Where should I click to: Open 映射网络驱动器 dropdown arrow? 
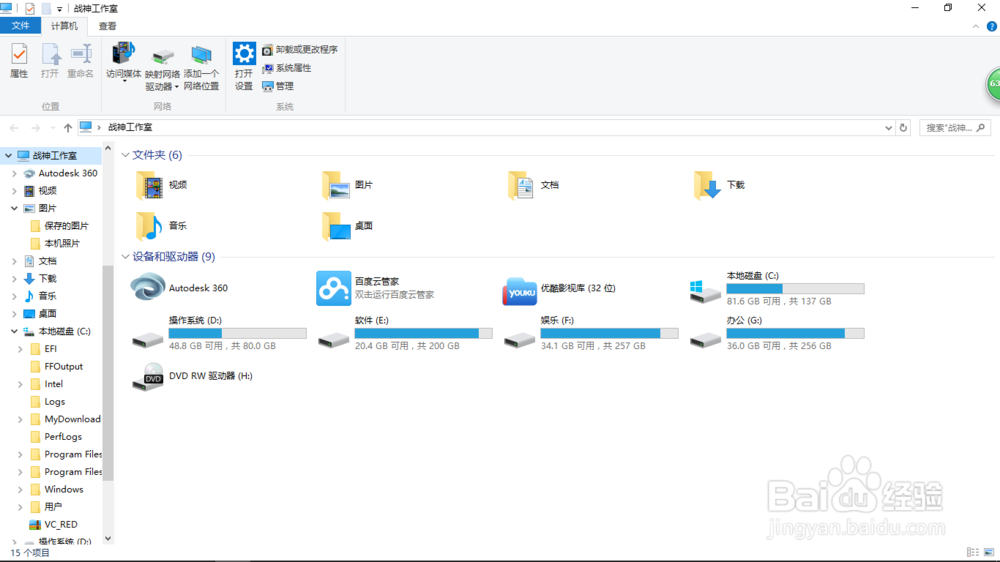(177, 87)
